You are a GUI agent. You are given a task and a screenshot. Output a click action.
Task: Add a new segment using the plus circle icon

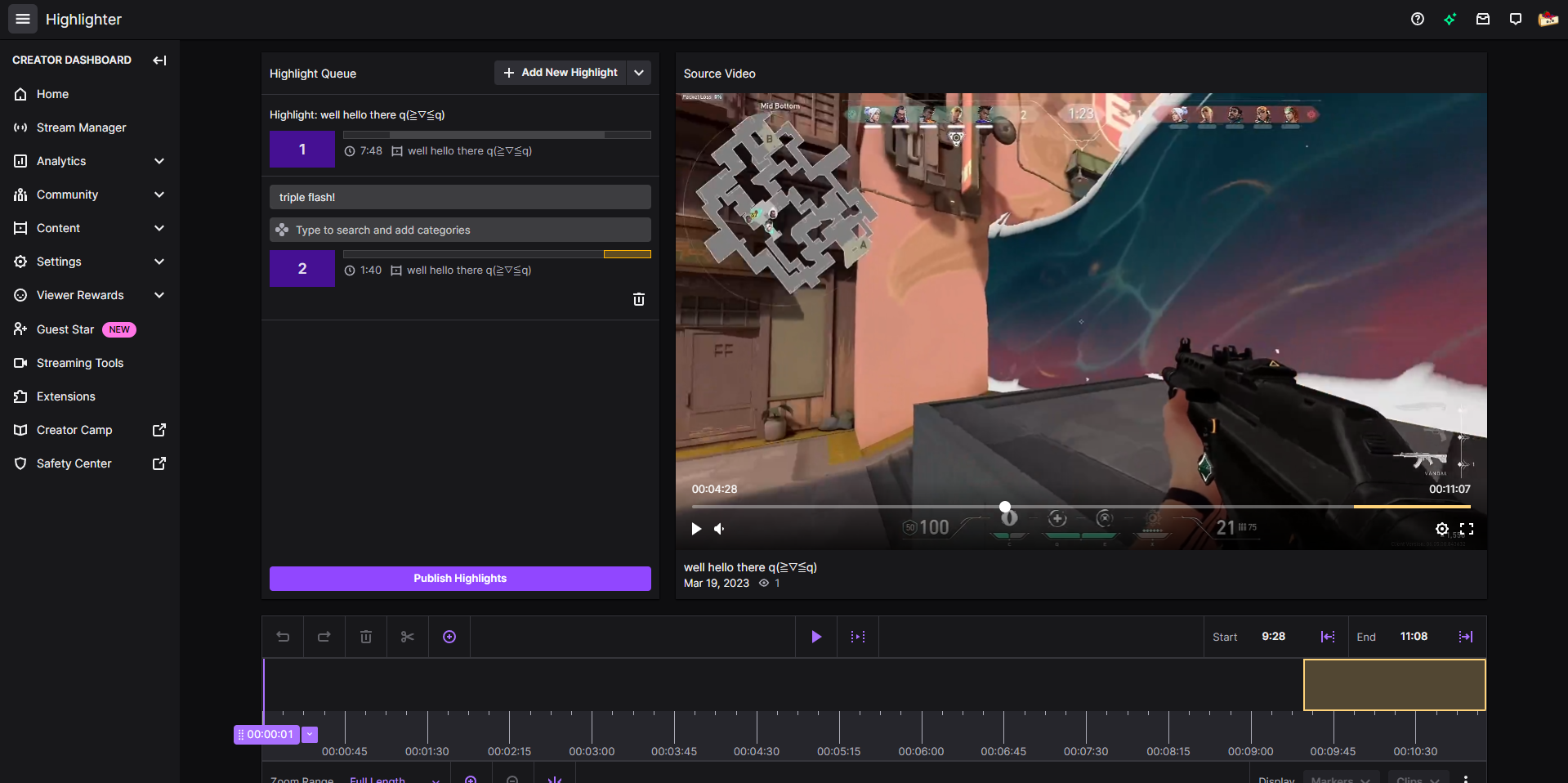pos(449,637)
